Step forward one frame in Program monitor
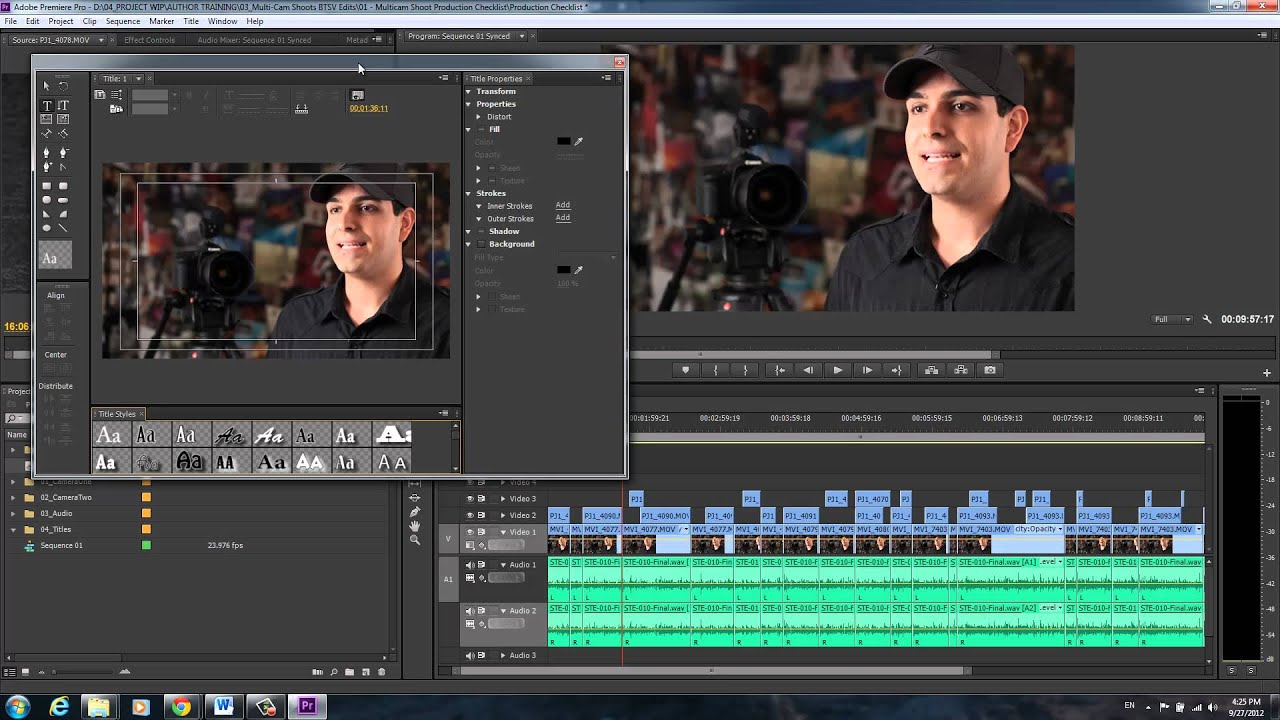This screenshot has height=720, width=1280. (867, 370)
